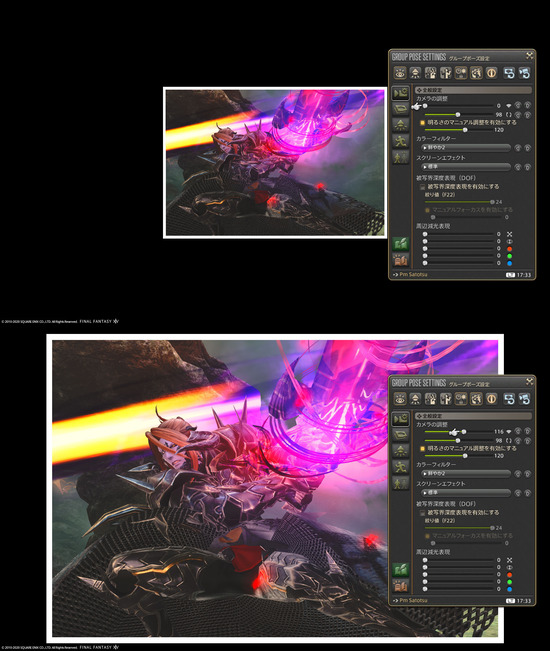Click the profile face icon in upper panel toolbar
The image size is (550, 651).
point(476,73)
